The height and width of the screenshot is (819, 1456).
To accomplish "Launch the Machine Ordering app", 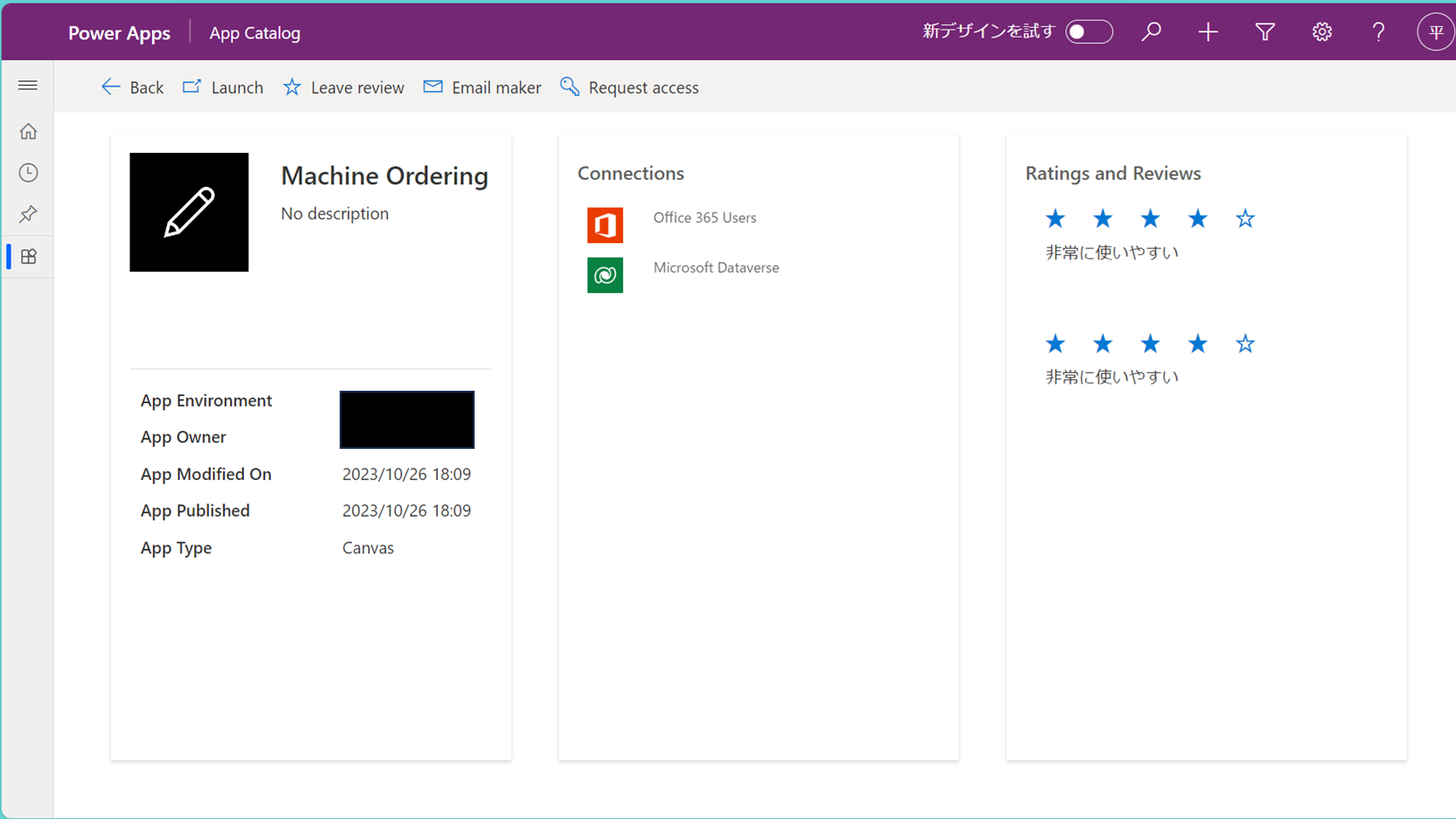I will (223, 88).
